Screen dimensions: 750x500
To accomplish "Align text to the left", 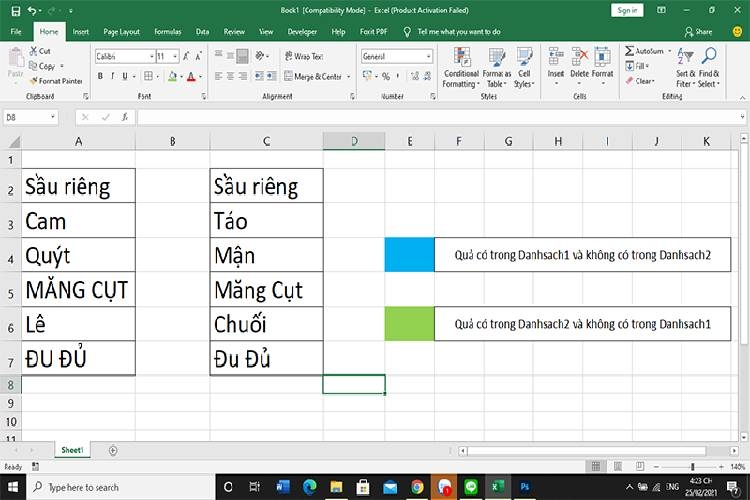I will coord(219,76).
